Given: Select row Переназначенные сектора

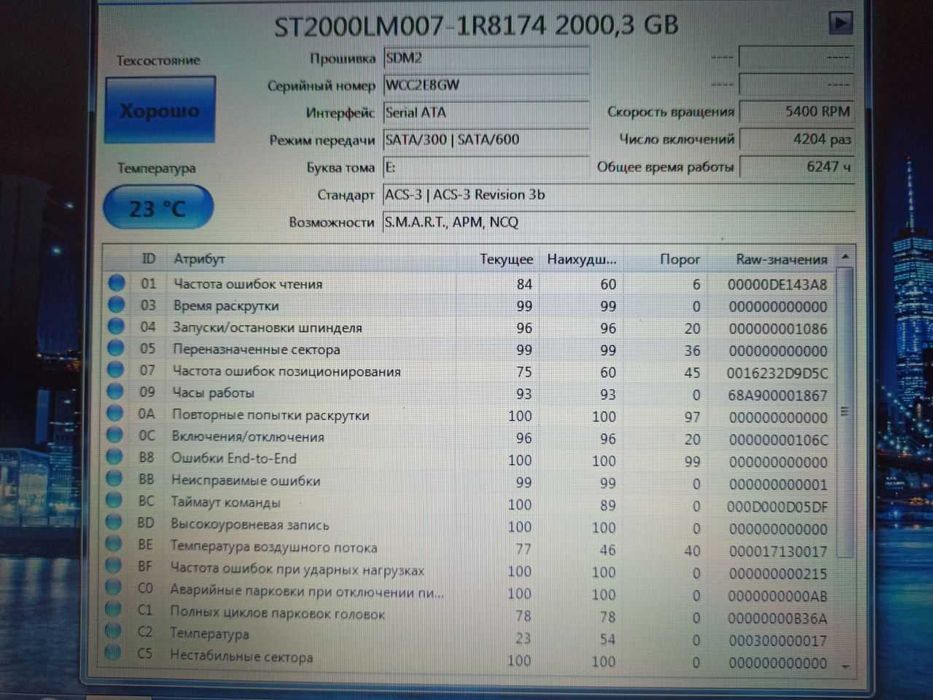Looking at the screenshot, I should pos(469,350).
